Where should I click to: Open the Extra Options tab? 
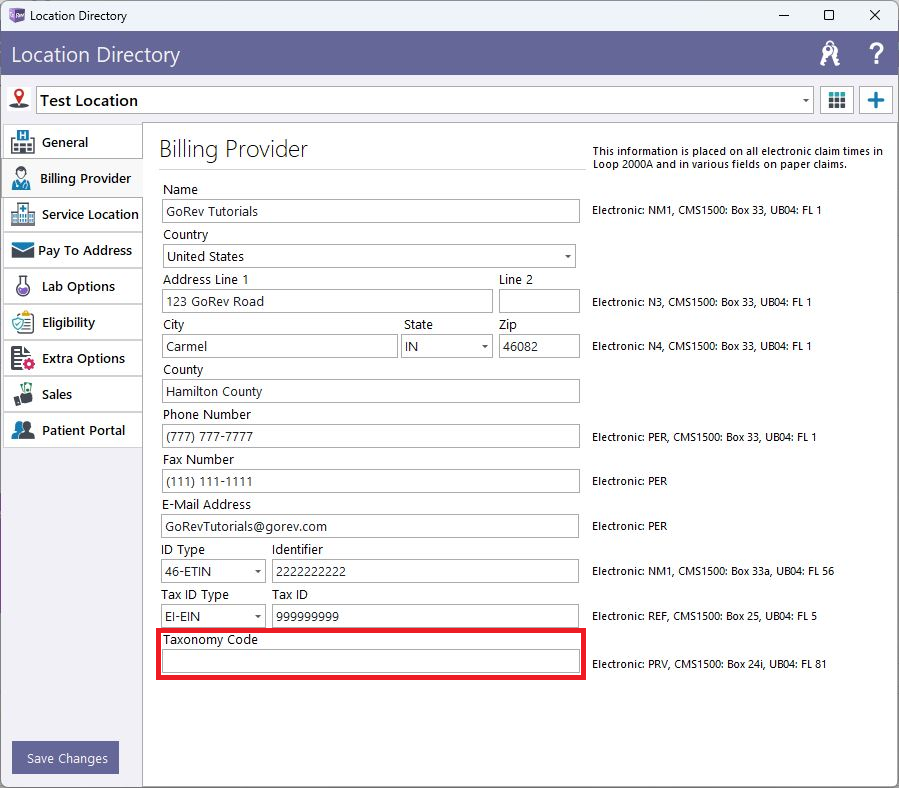point(73,358)
